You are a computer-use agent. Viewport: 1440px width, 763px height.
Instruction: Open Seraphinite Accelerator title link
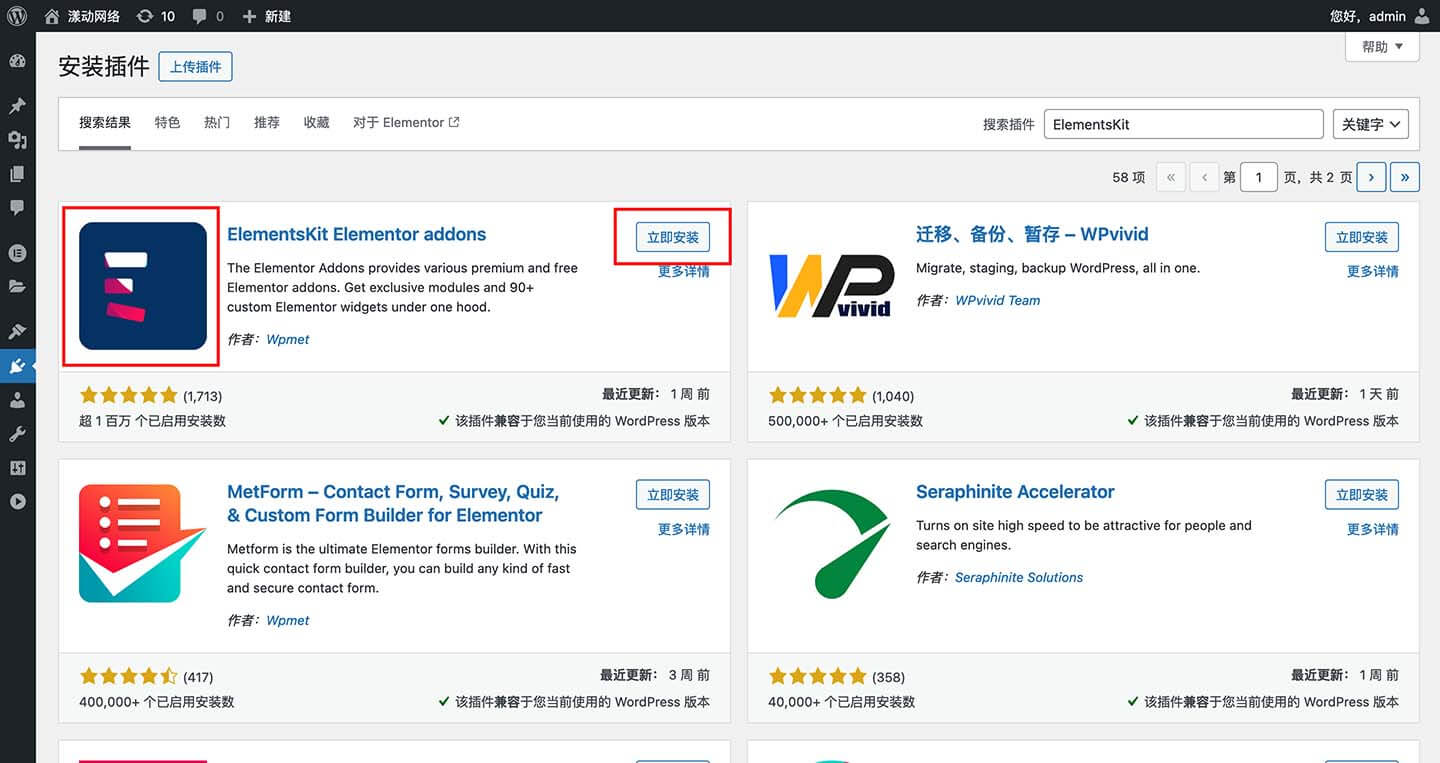(x=1015, y=492)
